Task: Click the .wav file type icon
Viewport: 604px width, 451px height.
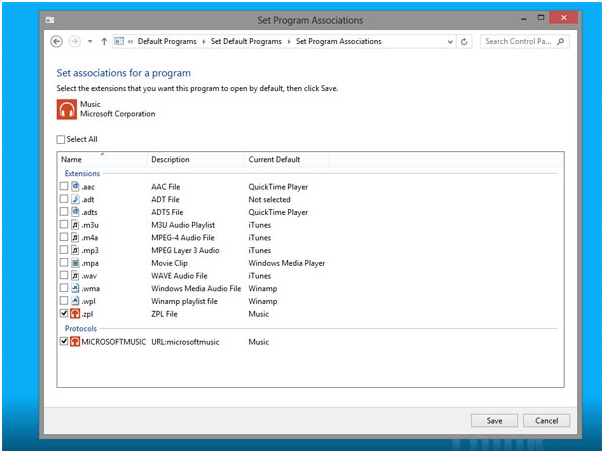Action: (x=75, y=276)
